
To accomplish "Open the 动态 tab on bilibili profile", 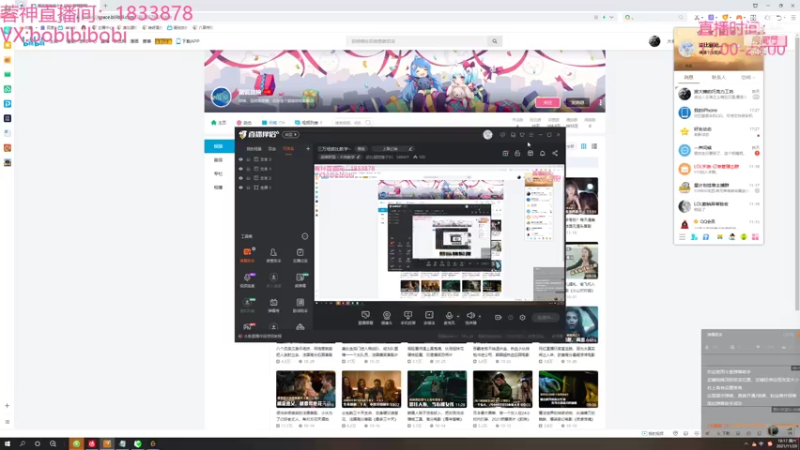I will [244, 122].
